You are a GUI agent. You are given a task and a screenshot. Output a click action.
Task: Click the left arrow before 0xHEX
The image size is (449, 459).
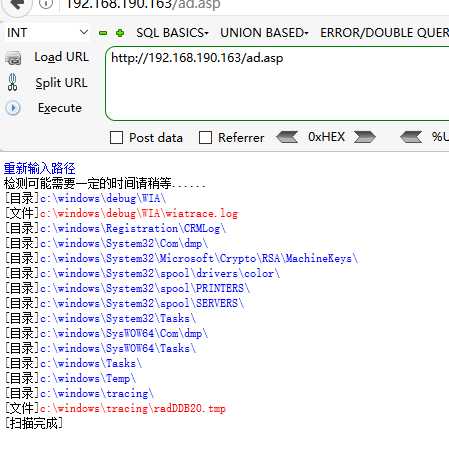287,137
